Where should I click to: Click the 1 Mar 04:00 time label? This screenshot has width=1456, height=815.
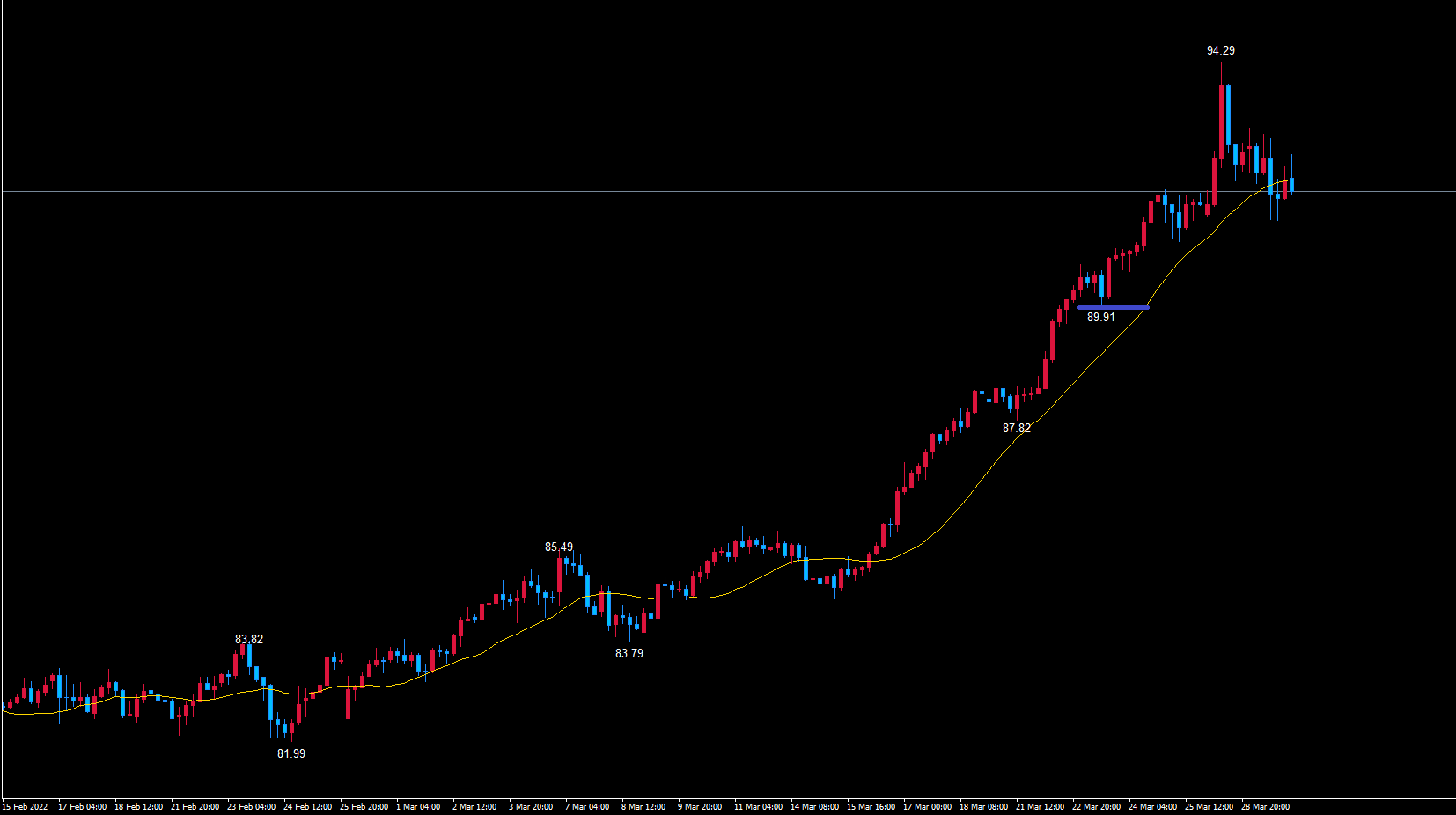click(x=418, y=807)
